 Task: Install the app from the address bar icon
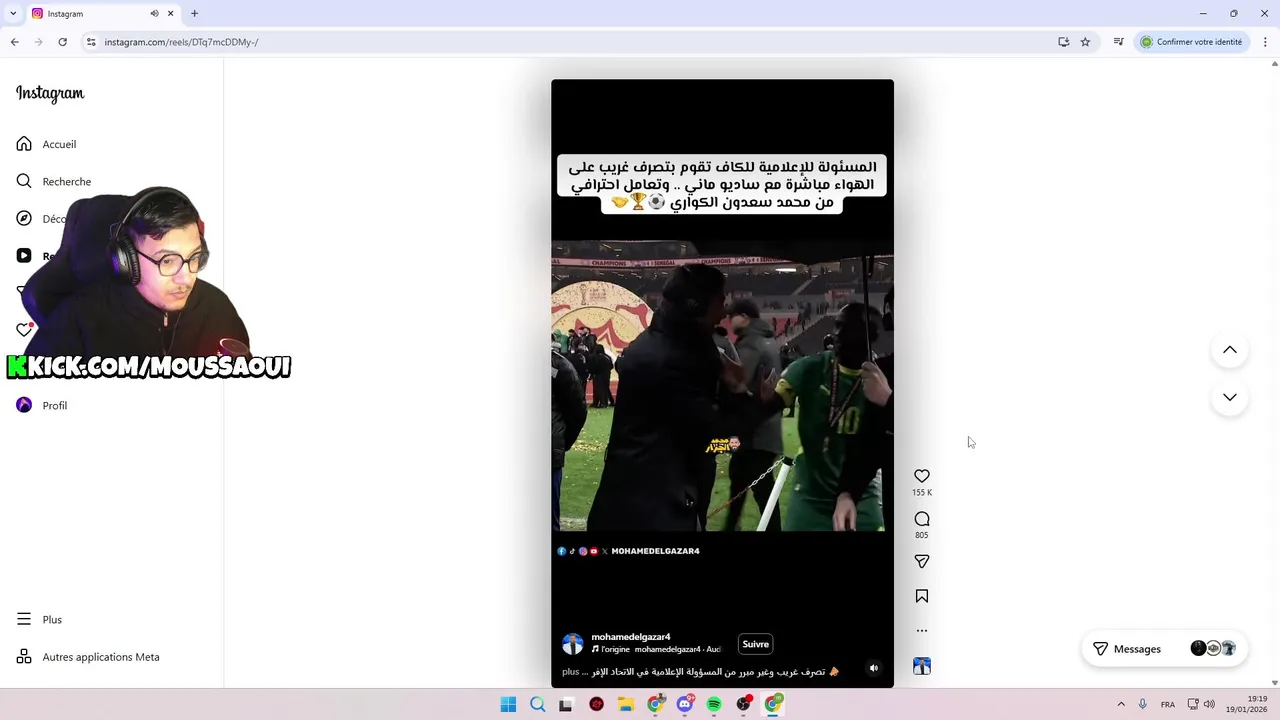(1064, 42)
